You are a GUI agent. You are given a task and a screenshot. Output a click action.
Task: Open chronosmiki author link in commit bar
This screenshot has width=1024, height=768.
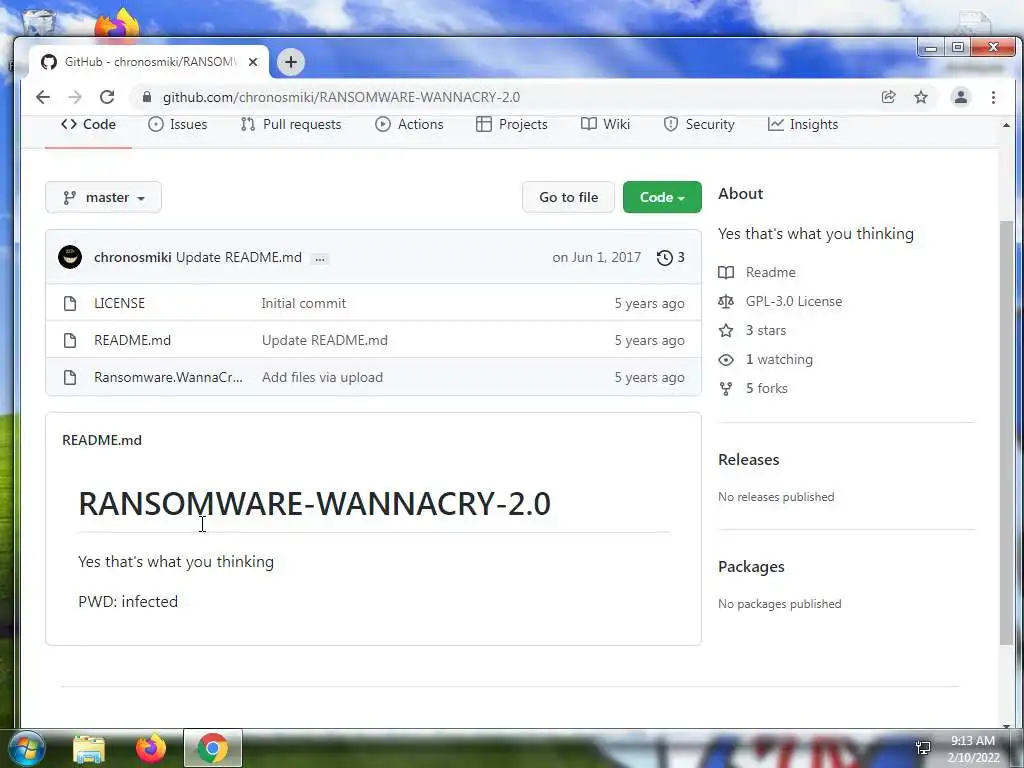133,257
